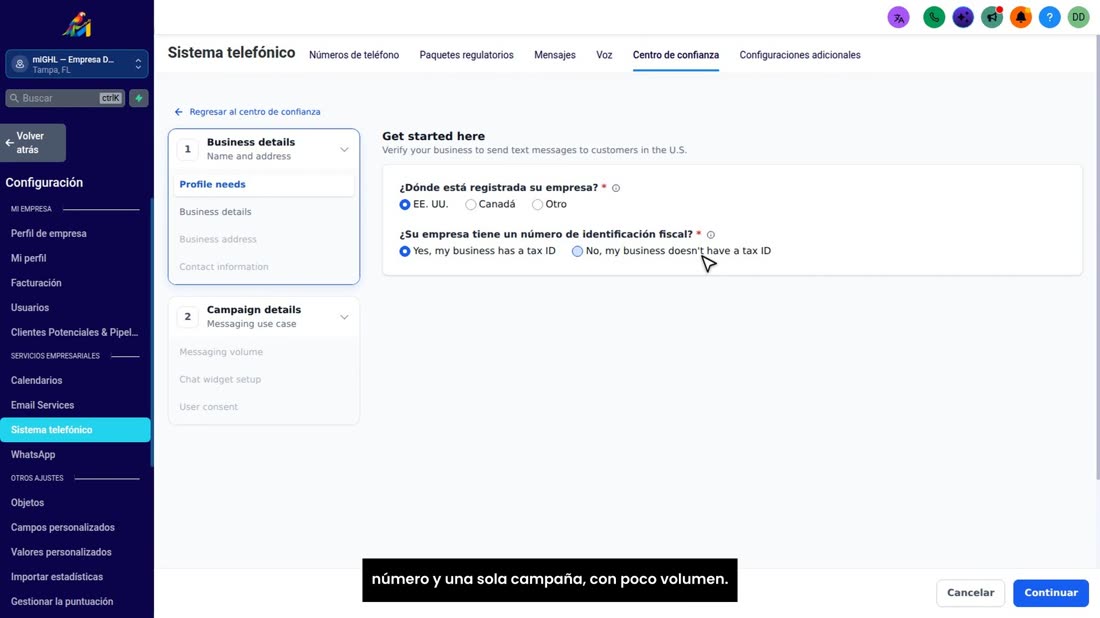Screen dimensions: 1100x618
Task: Open Facturación in sidebar
Action: tap(36, 283)
